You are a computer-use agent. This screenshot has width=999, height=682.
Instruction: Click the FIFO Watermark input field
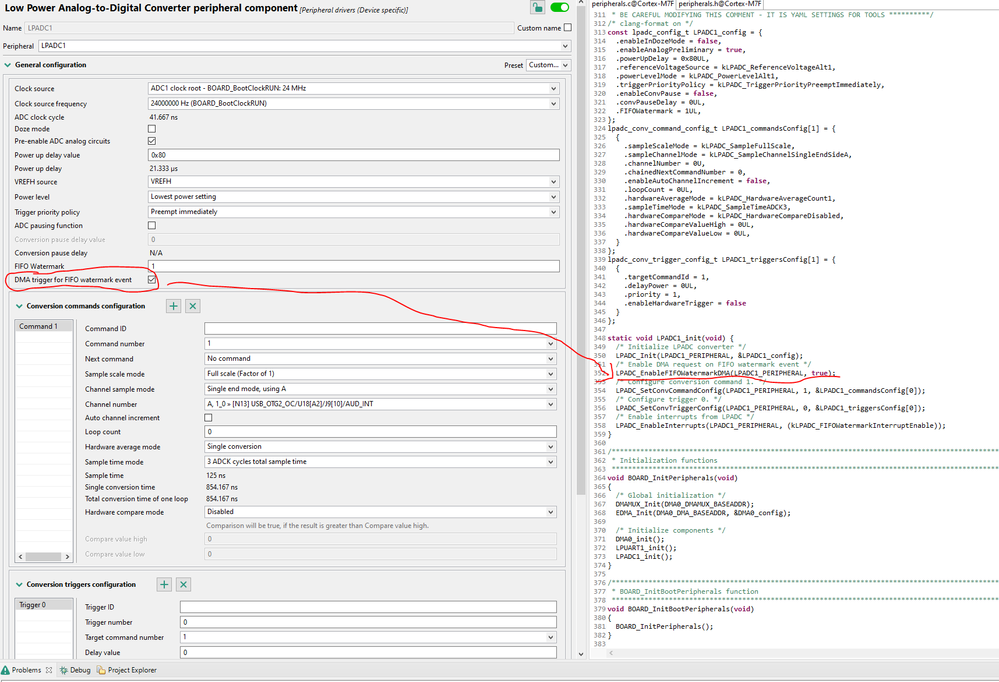click(354, 266)
